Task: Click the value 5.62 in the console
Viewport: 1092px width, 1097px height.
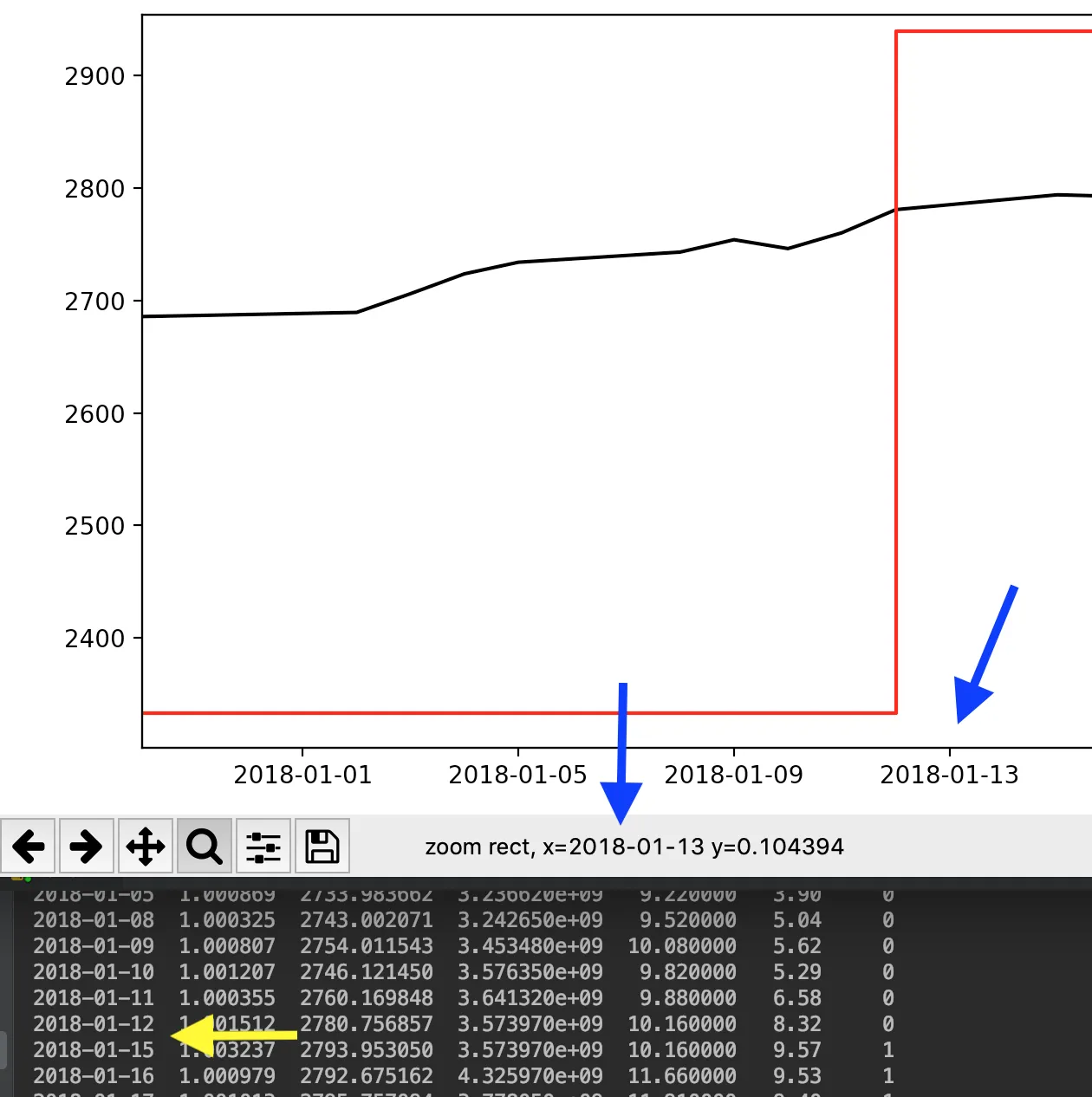Action: (797, 945)
